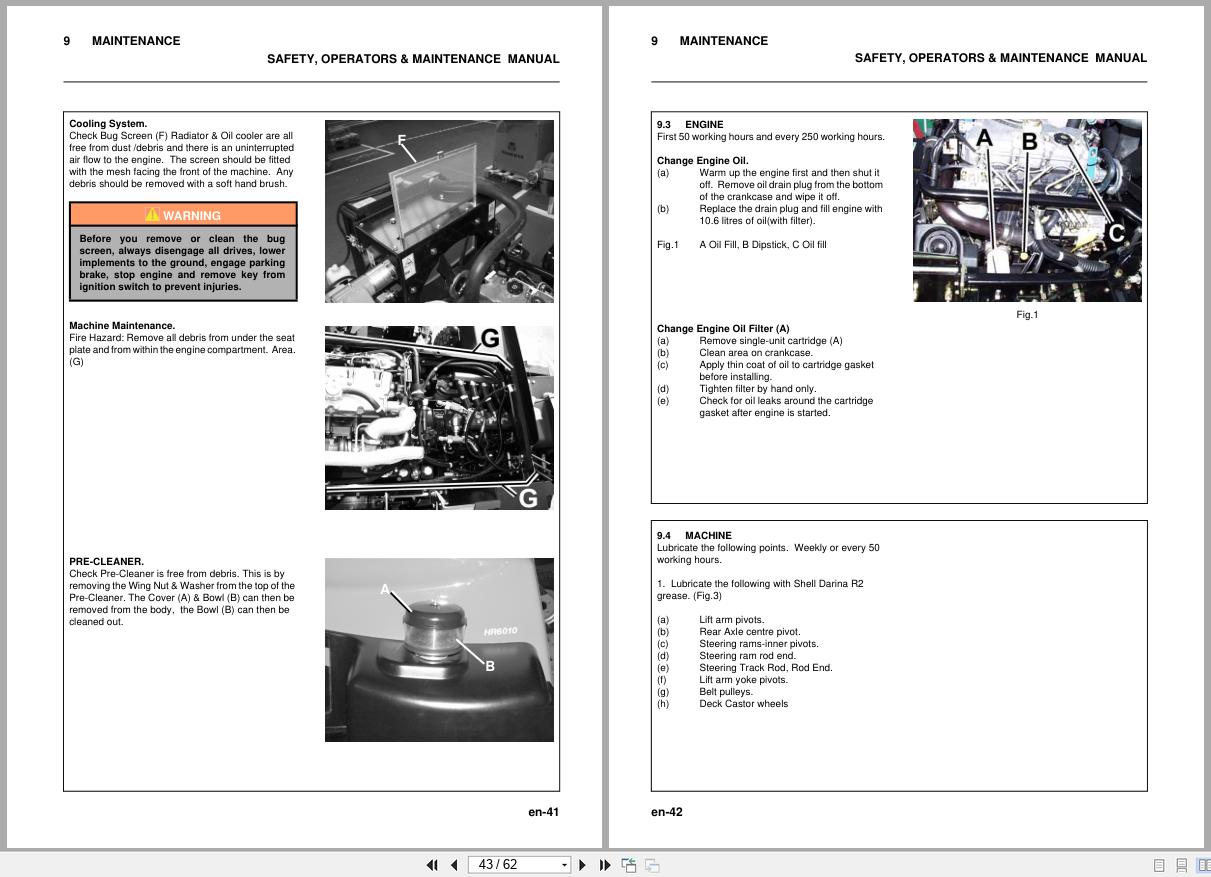Open the page number dropdown arrow
Image resolution: width=1211 pixels, height=877 pixels.
[x=564, y=865]
